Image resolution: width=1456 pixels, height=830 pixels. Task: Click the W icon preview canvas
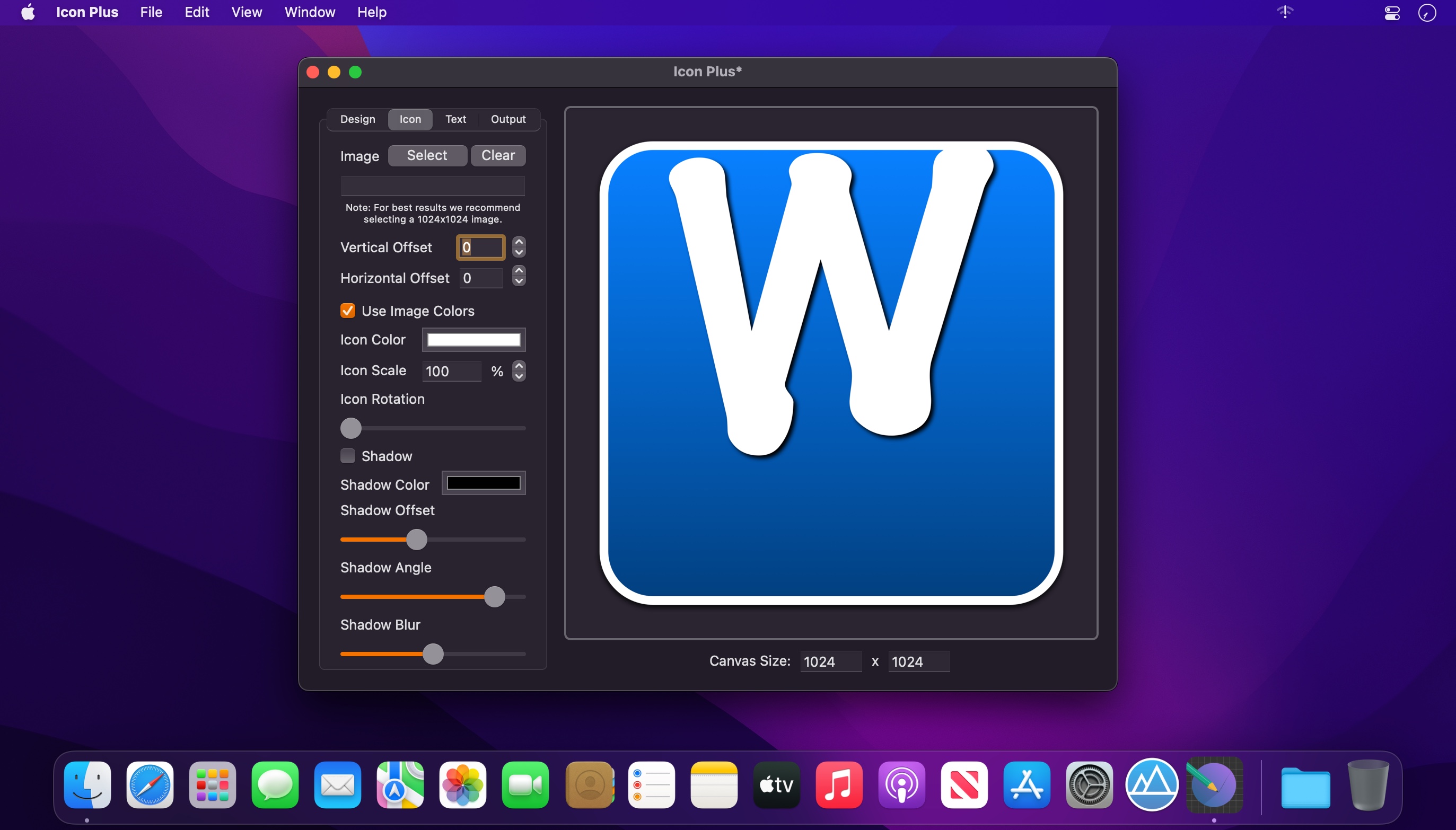coord(831,373)
